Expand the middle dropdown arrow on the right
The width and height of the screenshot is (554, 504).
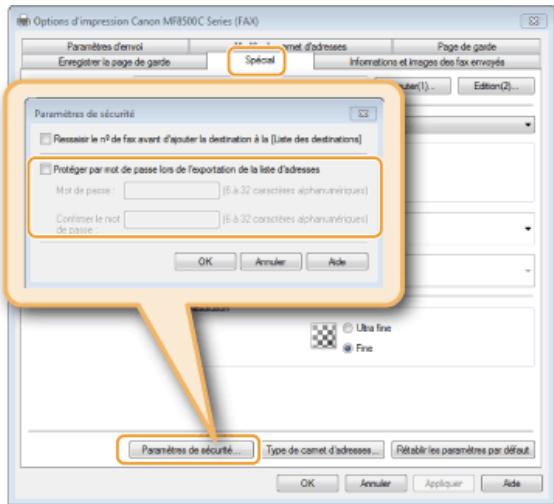click(528, 229)
